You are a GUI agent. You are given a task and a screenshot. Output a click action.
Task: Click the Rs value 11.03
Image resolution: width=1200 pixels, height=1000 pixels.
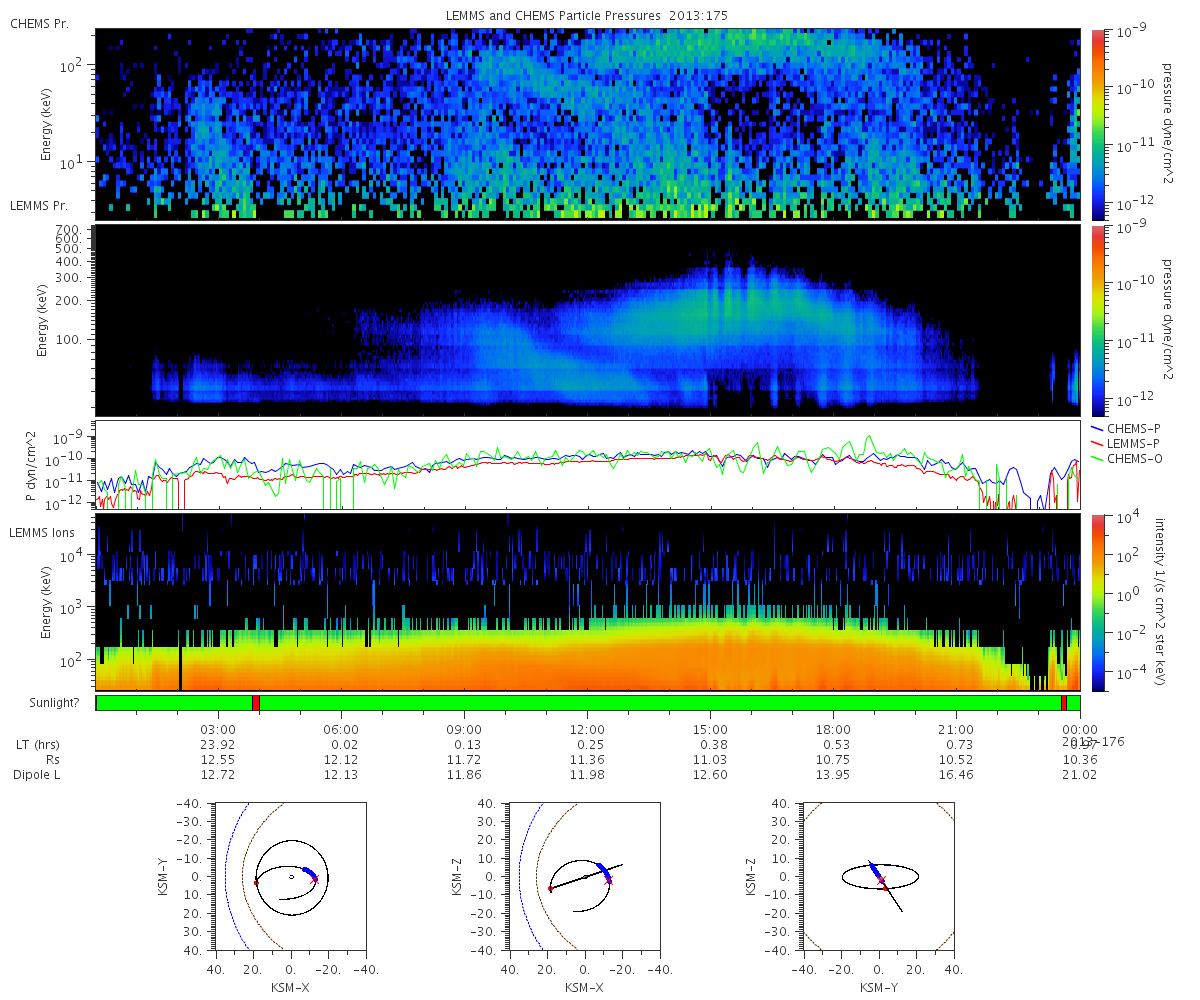pos(710,760)
